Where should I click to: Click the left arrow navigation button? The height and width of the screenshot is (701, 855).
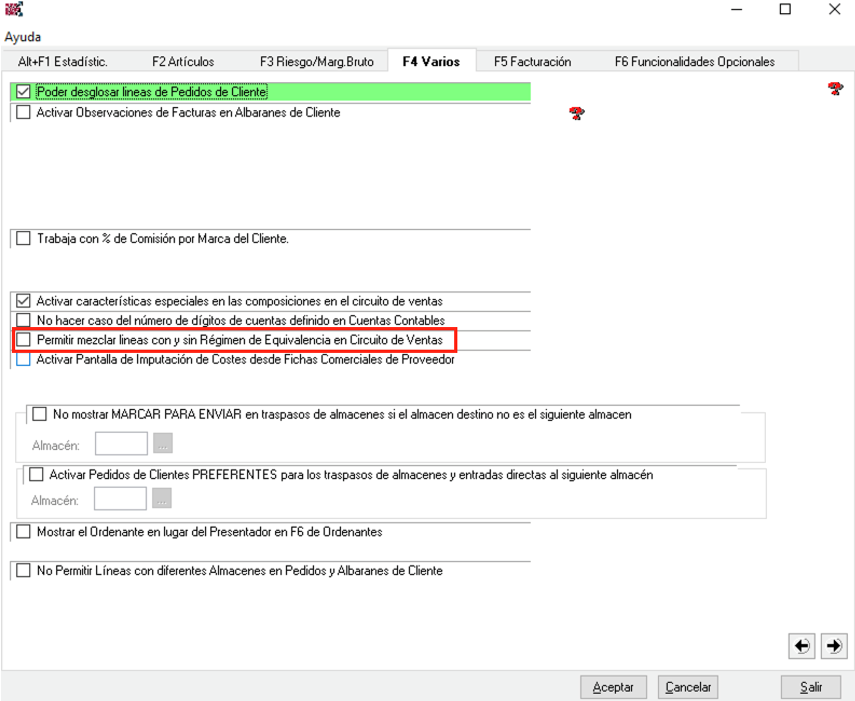point(802,646)
